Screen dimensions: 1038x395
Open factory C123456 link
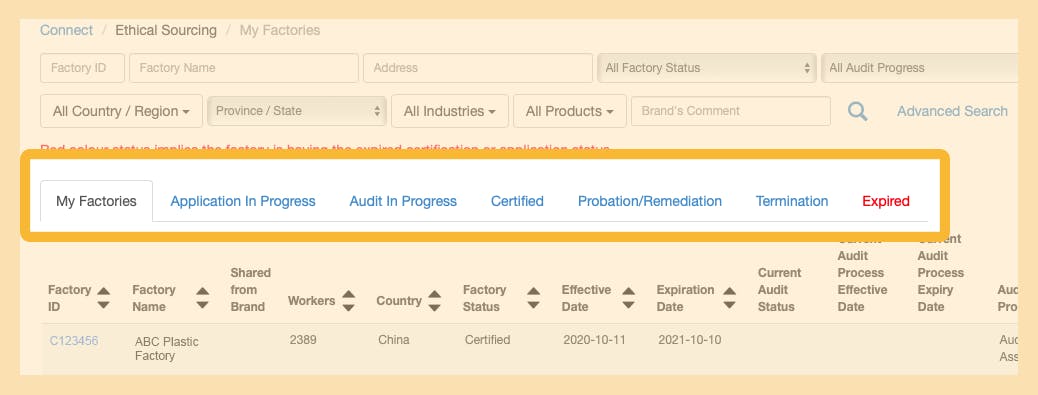[x=74, y=341]
